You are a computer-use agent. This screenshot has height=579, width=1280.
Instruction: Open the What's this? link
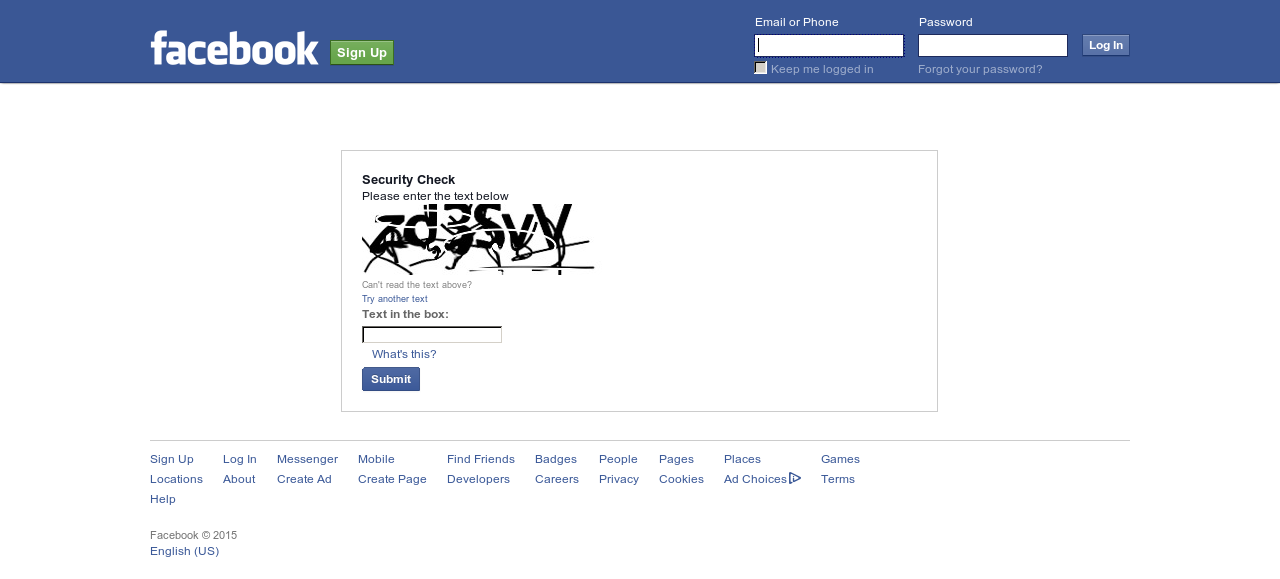(x=404, y=354)
